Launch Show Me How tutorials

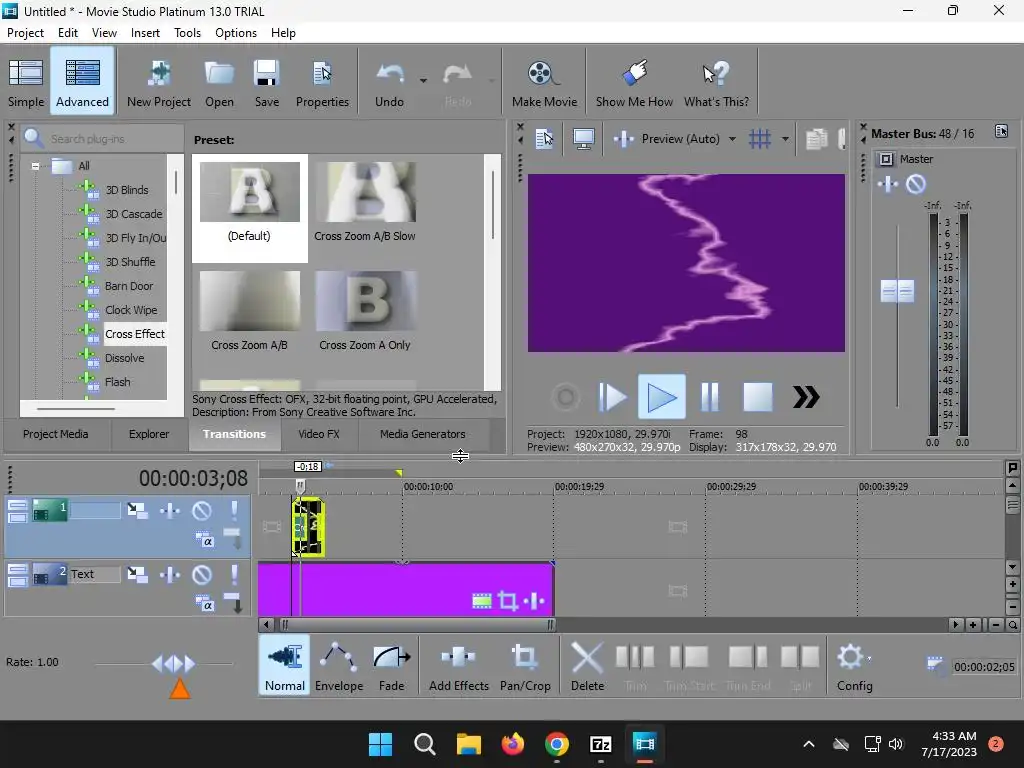point(634,82)
